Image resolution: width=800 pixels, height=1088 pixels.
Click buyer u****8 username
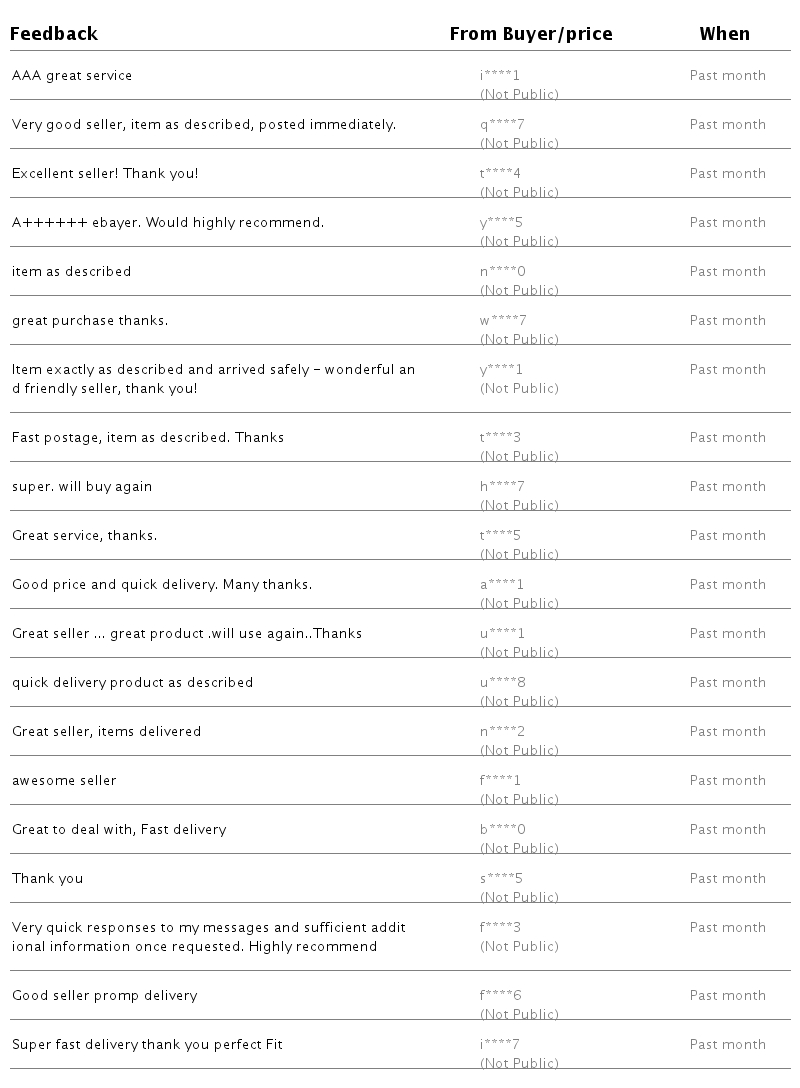(502, 683)
